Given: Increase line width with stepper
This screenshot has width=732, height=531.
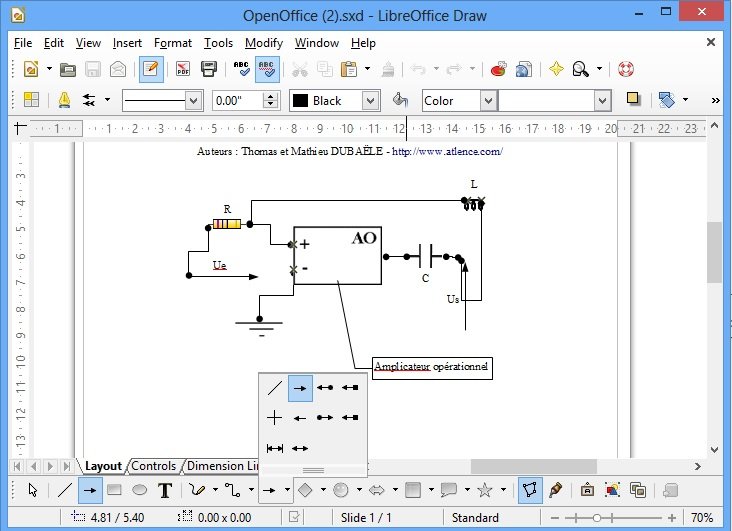Looking at the screenshot, I should pyautogui.click(x=270, y=96).
